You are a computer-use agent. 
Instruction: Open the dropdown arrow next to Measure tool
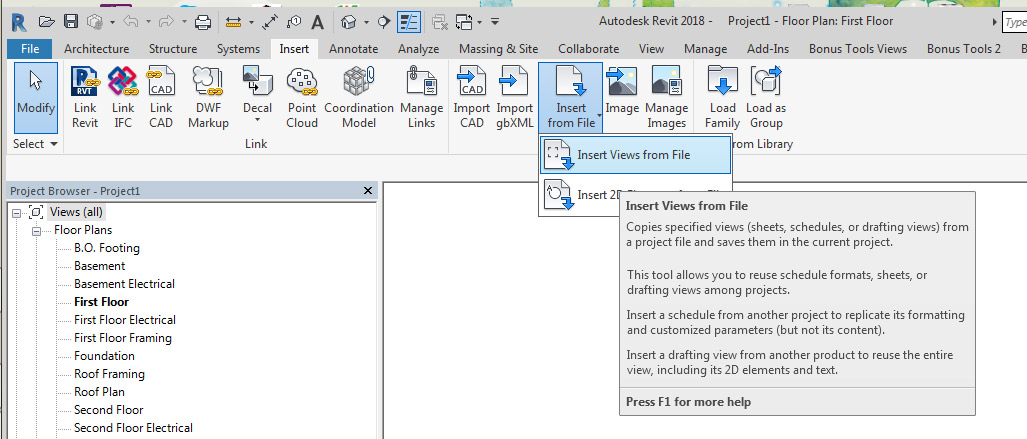pos(251,22)
